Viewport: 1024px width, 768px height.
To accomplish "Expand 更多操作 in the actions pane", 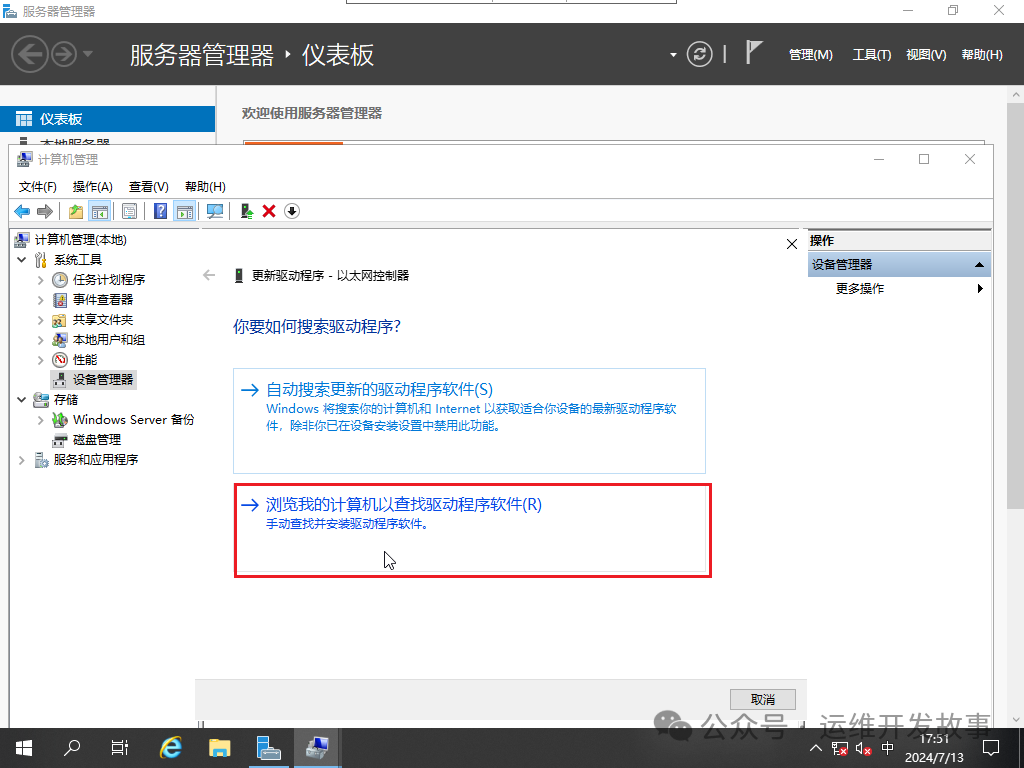I will click(978, 288).
